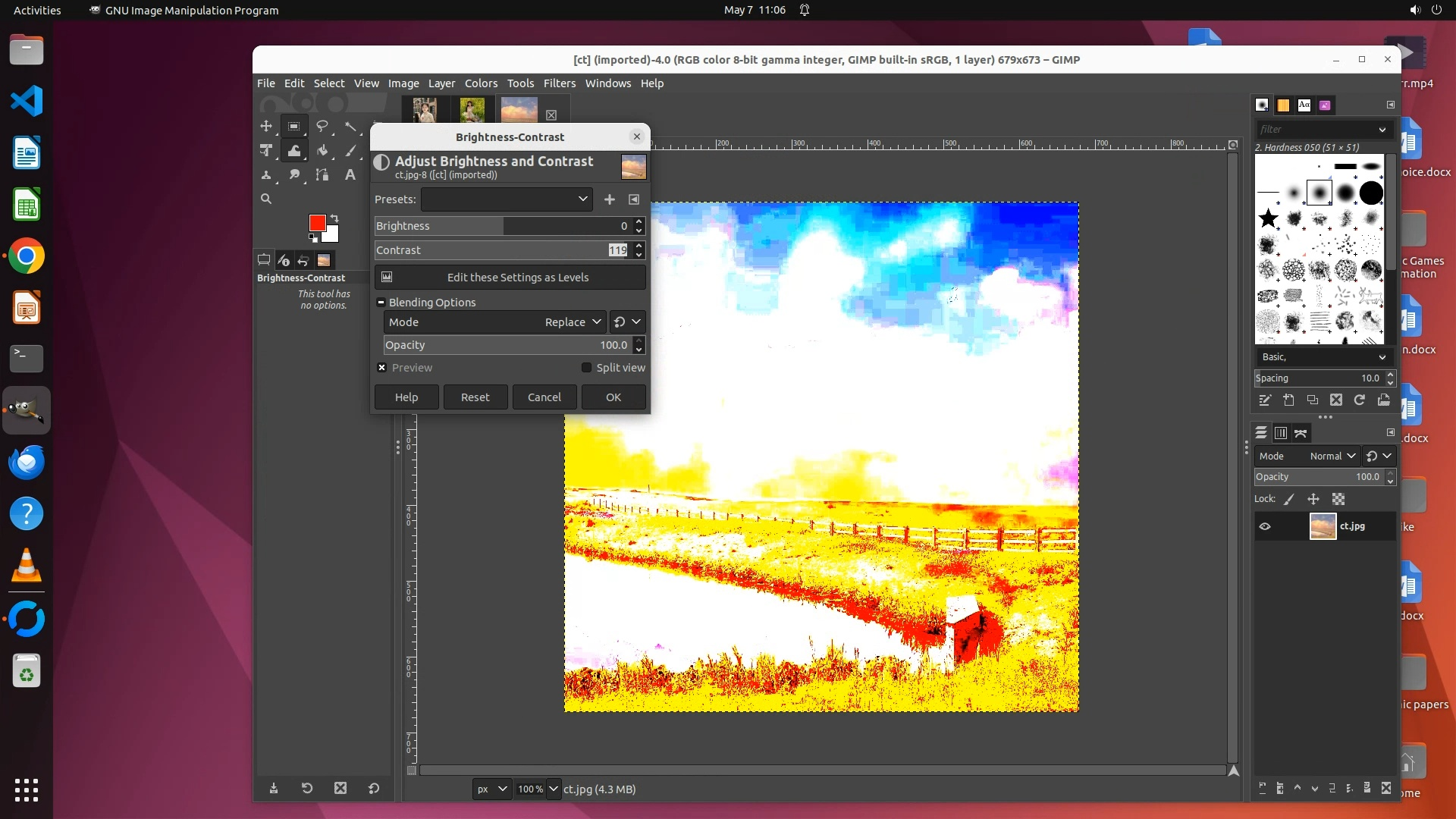Select the Move tool
The height and width of the screenshot is (819, 1456).
pos(266,127)
